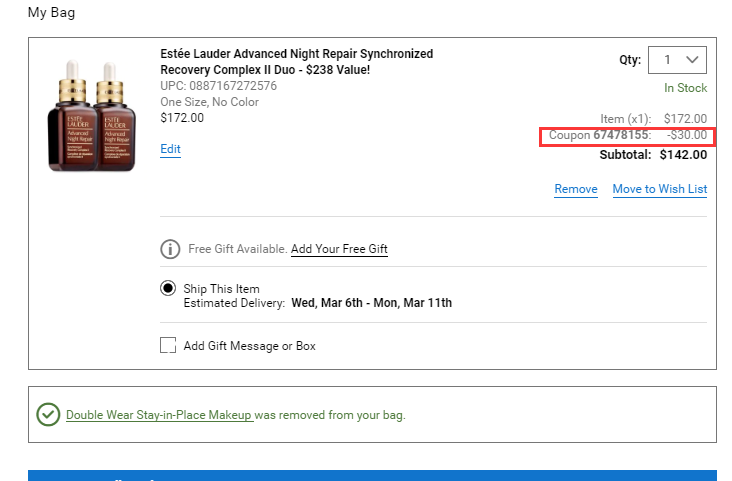732x481 pixels.
Task: Click the UPC: 0887167272576 text
Action: point(218,86)
